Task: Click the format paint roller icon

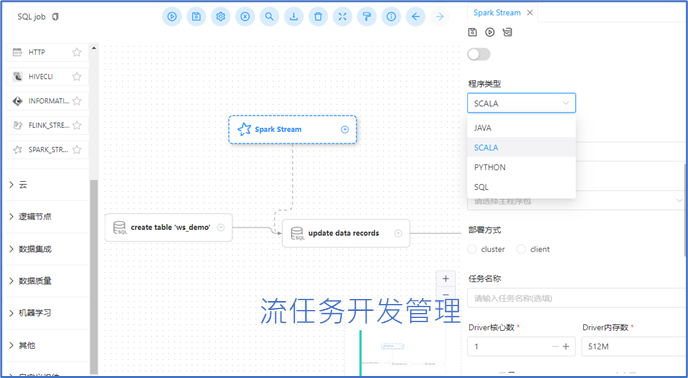Action: 367,17
